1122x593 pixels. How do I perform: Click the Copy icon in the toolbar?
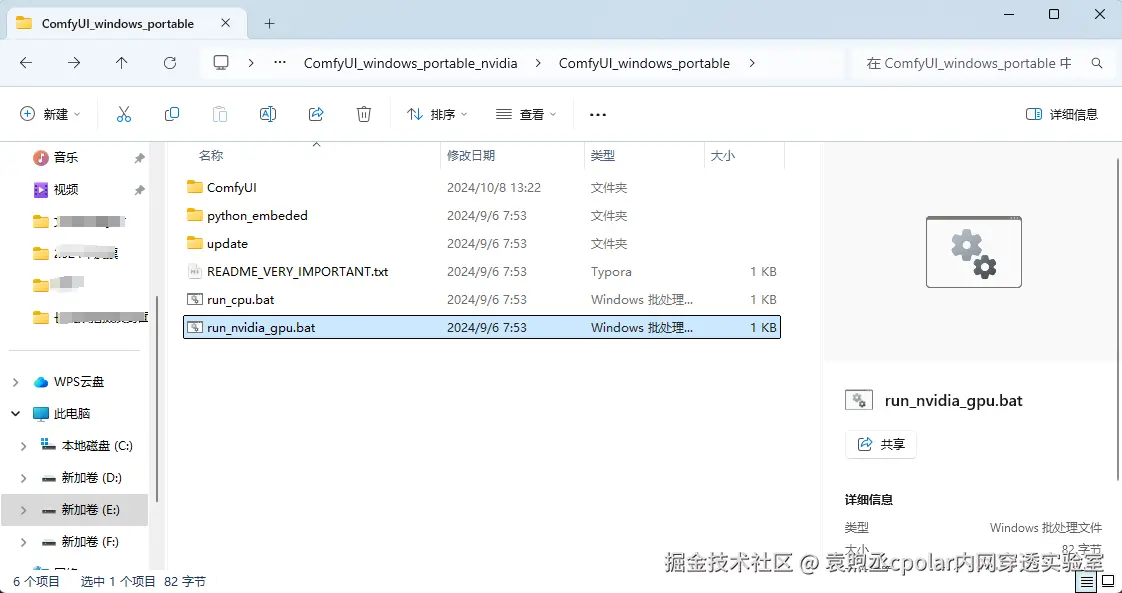coord(172,113)
